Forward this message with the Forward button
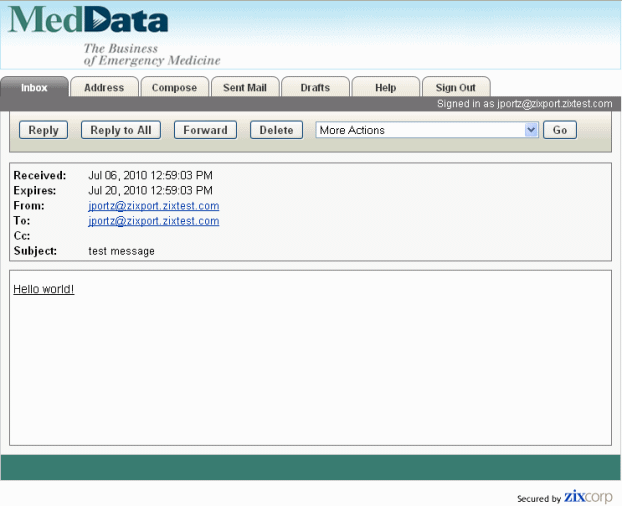Viewport: 622px width, 506px height. [206, 130]
